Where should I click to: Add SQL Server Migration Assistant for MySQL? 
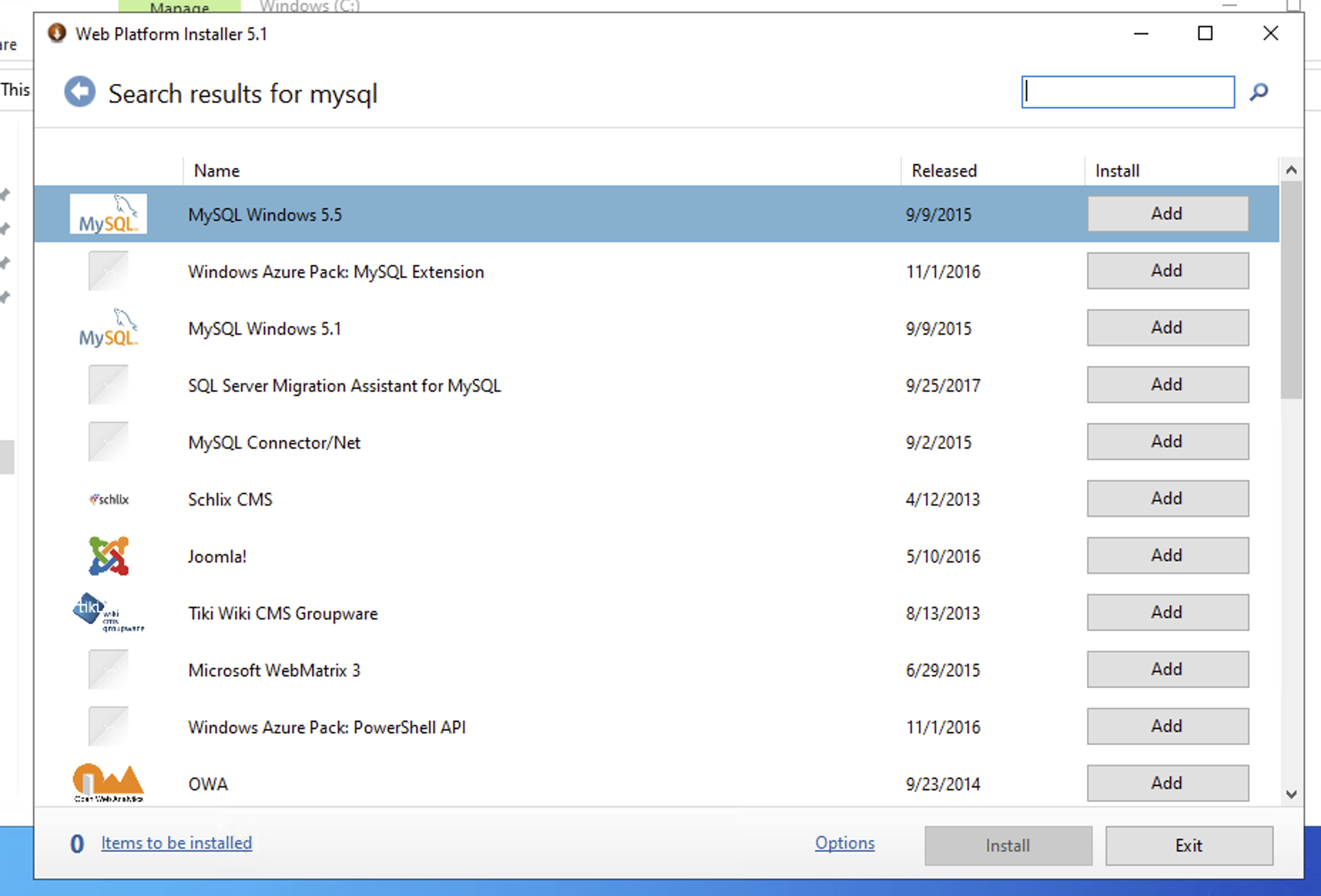click(1168, 385)
